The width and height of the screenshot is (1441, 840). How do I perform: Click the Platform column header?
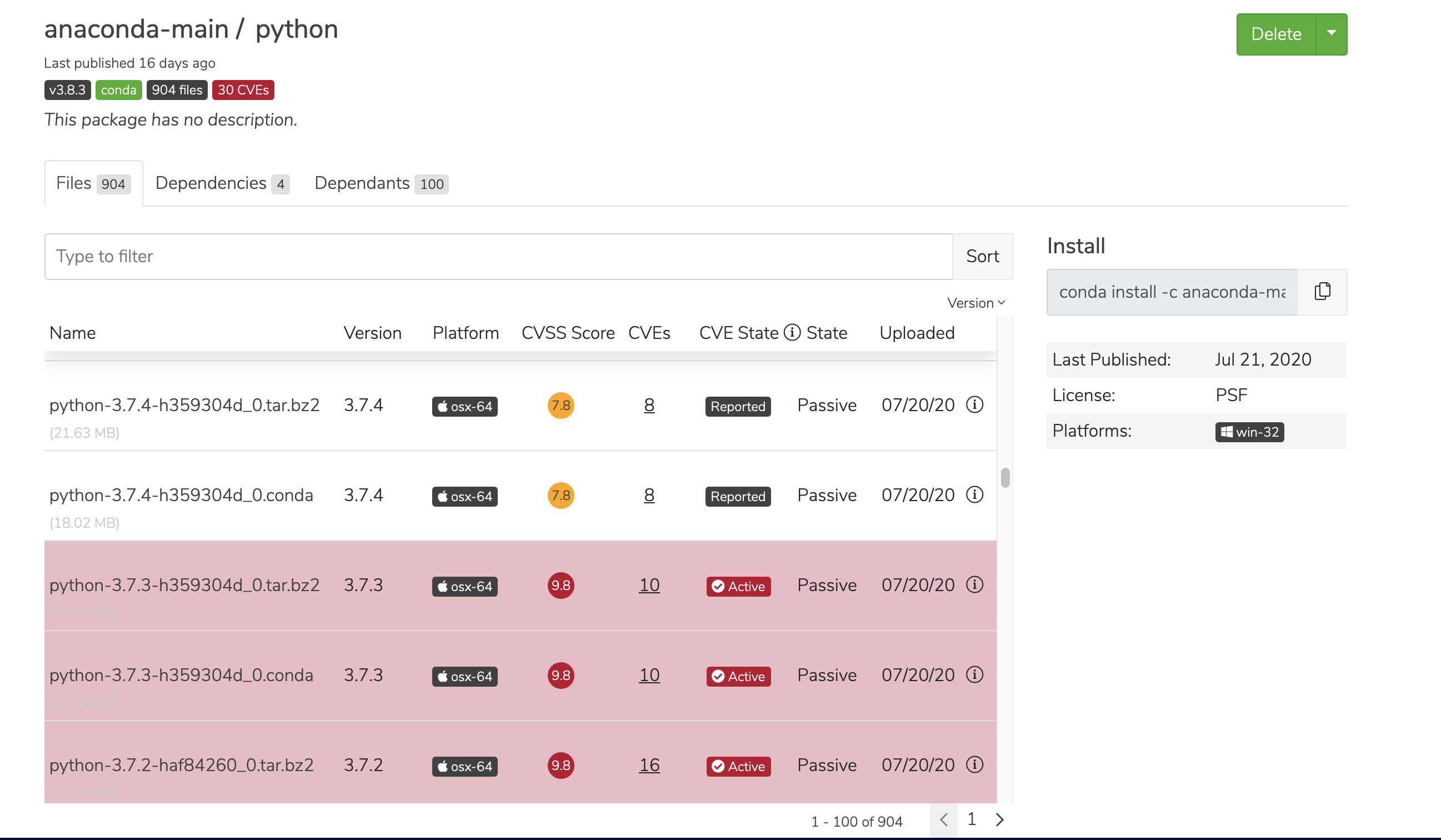coord(466,333)
